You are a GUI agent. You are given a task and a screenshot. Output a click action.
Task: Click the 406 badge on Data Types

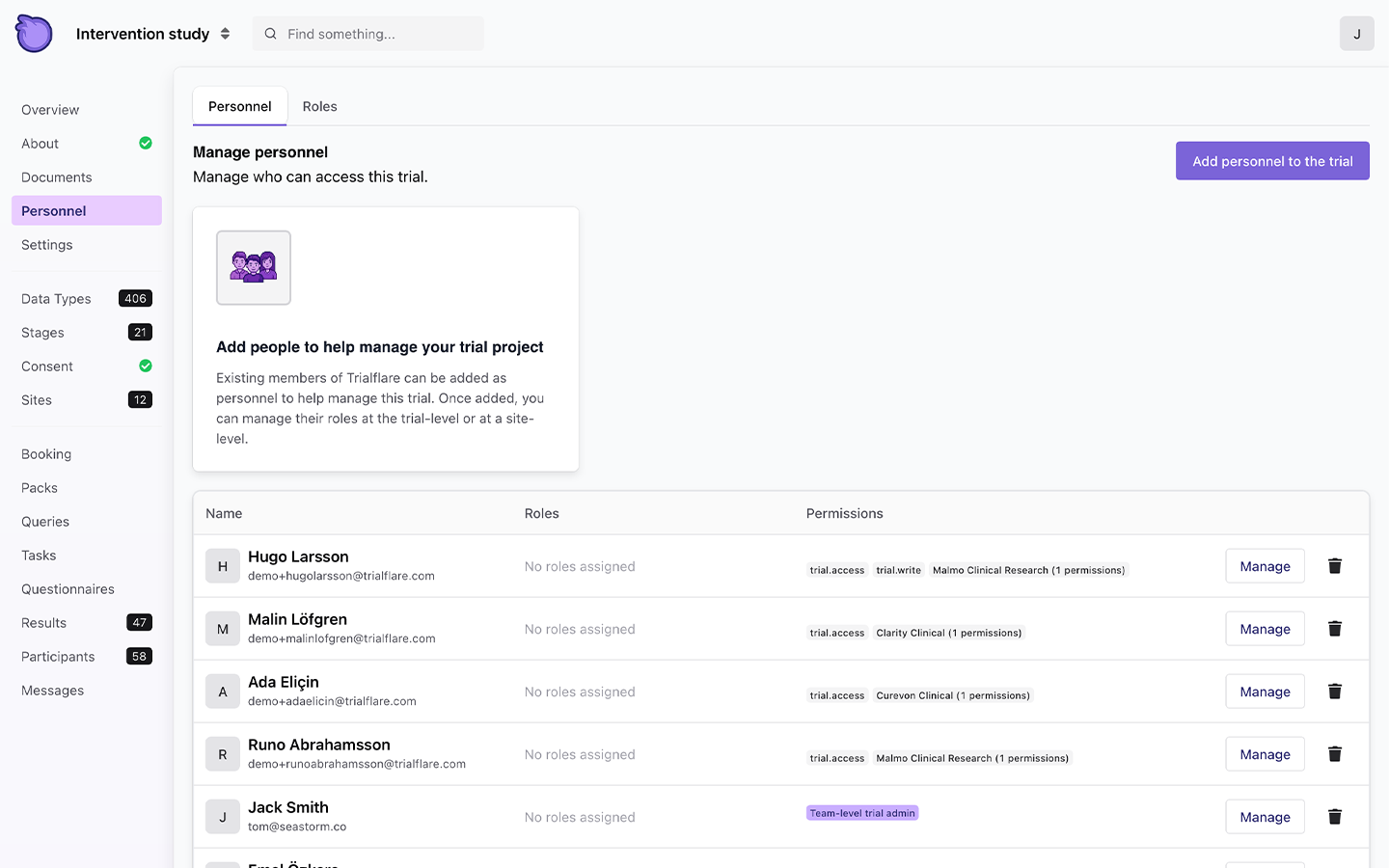tap(135, 299)
